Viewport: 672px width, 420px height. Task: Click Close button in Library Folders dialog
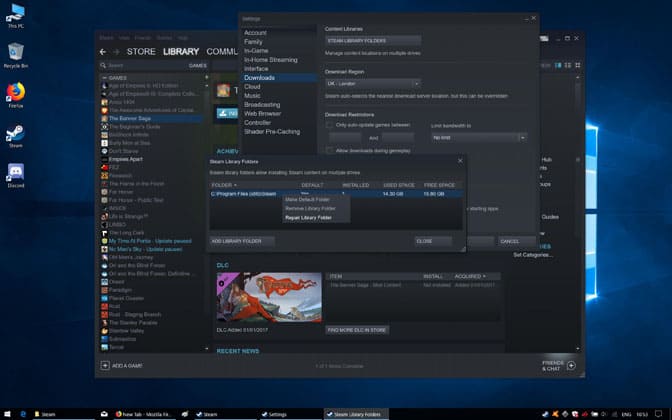tap(433, 241)
